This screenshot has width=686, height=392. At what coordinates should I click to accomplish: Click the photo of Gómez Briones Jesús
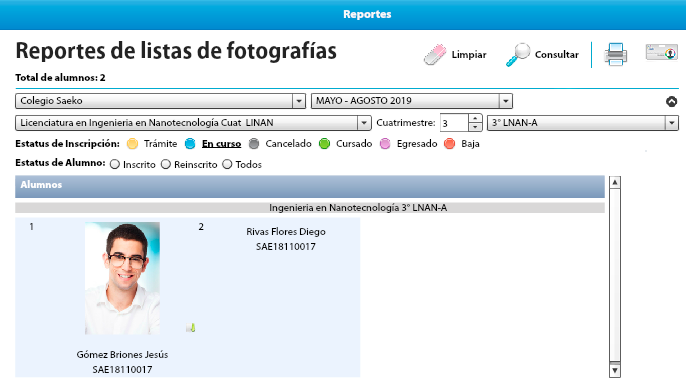tap(122, 278)
